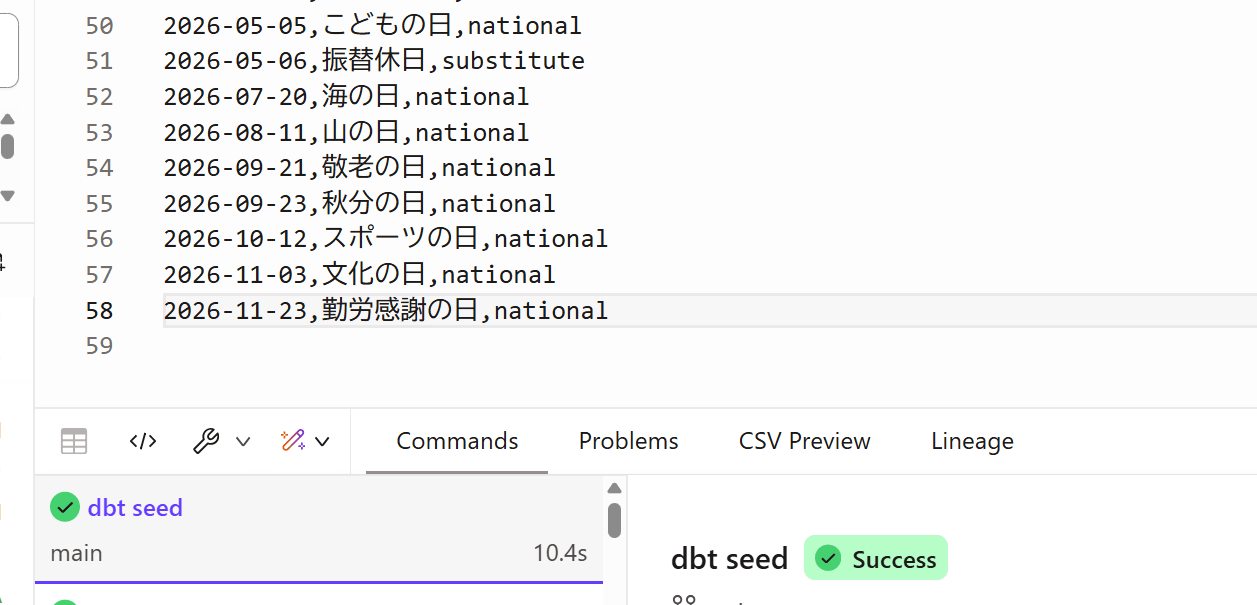The width and height of the screenshot is (1257, 605).
Task: Click the wrench build icon
Action: click(x=206, y=441)
